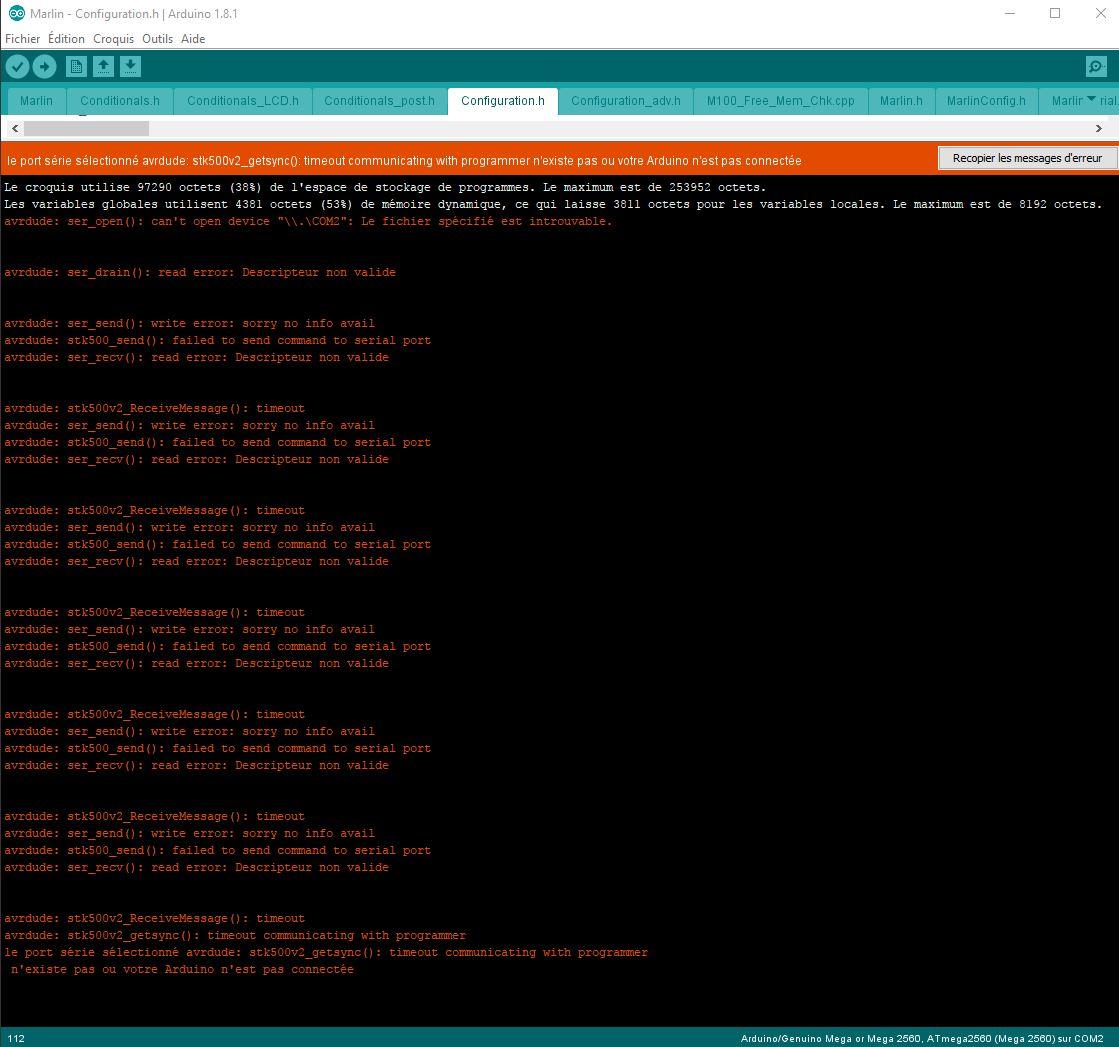Click line number 112 in status bar

pyautogui.click(x=16, y=1038)
